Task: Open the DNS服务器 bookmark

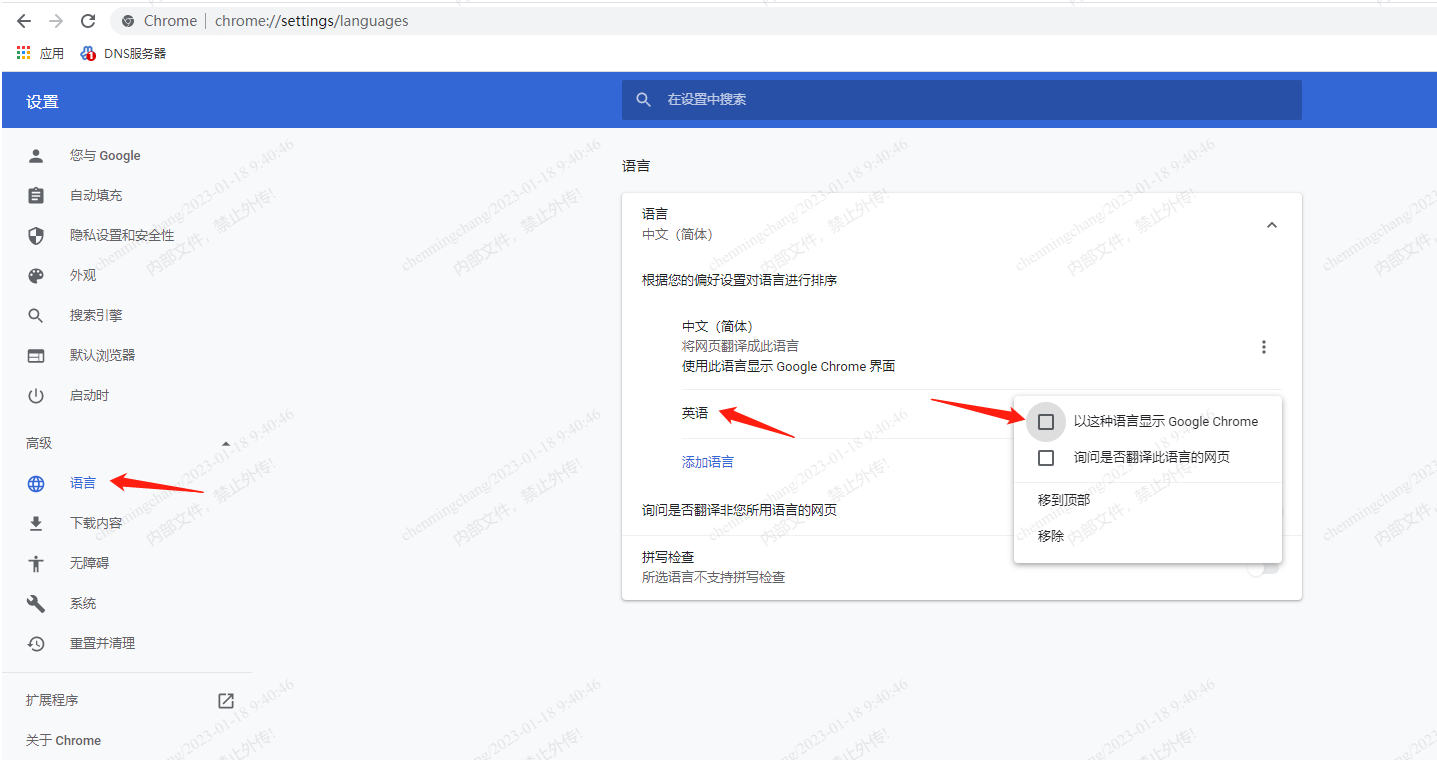Action: point(123,53)
